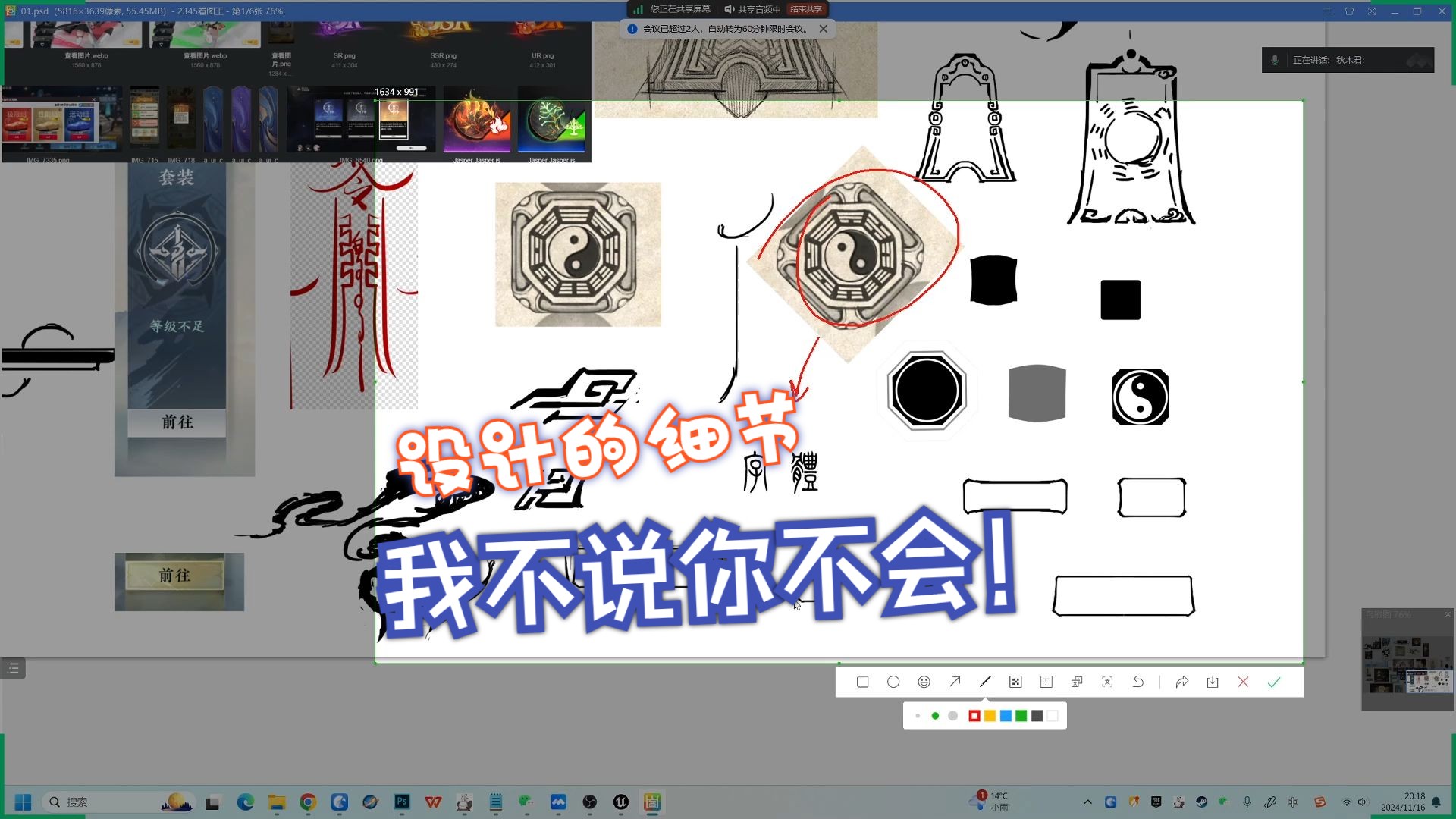
Task: Select the arrow annotation tool
Action: (955, 682)
